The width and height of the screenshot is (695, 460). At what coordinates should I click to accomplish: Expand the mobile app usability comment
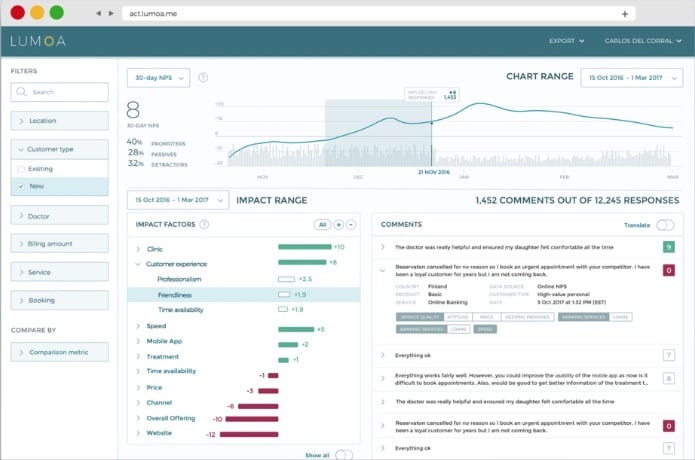(383, 378)
